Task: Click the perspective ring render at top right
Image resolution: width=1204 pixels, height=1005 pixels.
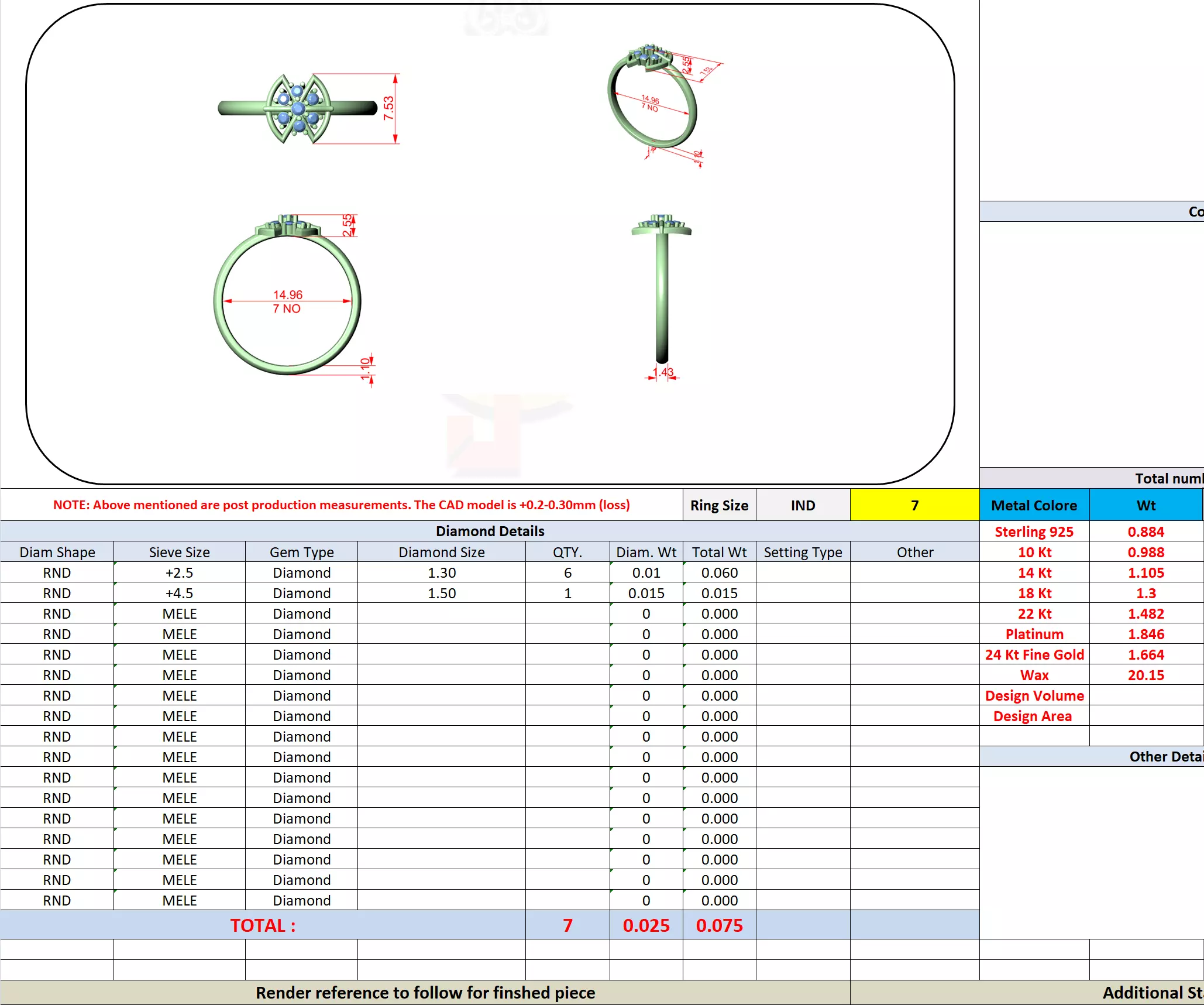Action: click(652, 102)
